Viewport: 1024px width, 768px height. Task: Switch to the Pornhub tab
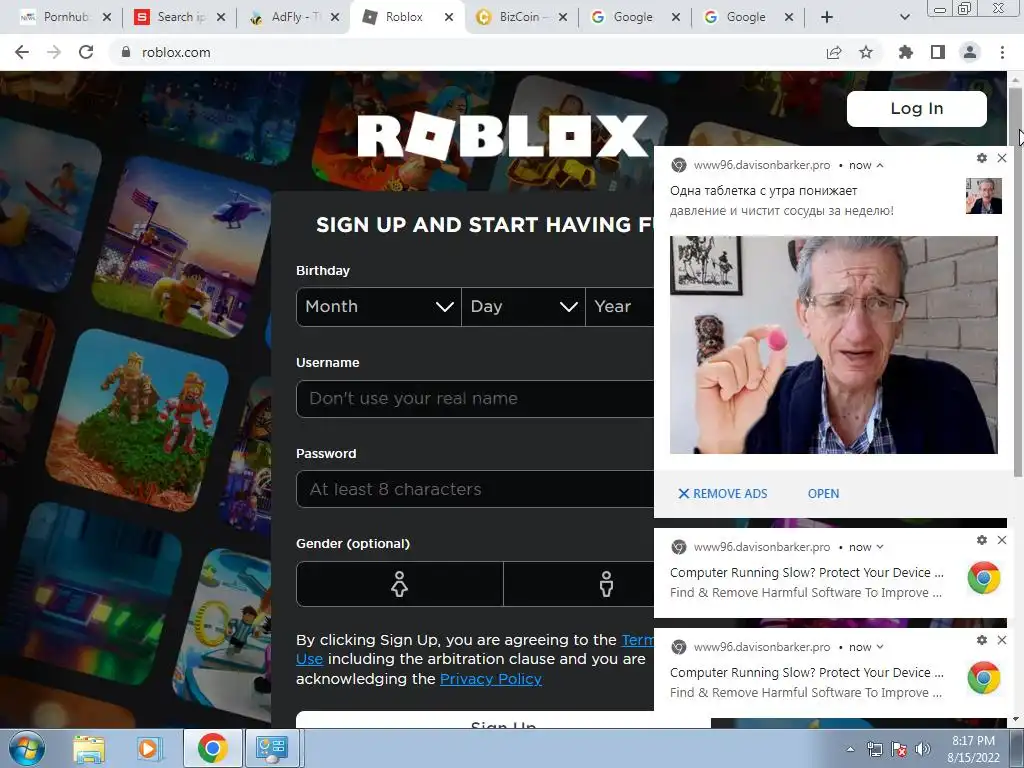pos(65,17)
